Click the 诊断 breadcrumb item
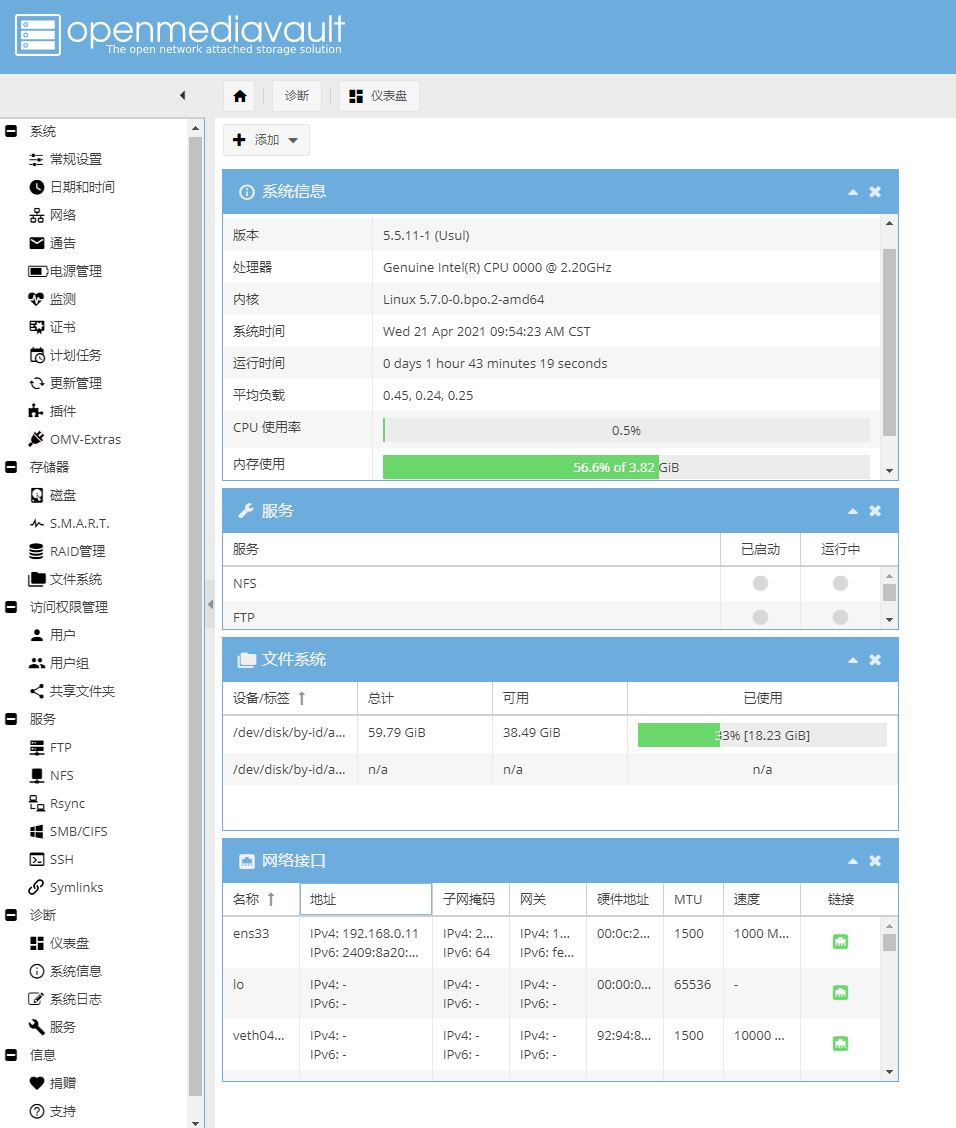This screenshot has width=956, height=1128. pyautogui.click(x=297, y=96)
